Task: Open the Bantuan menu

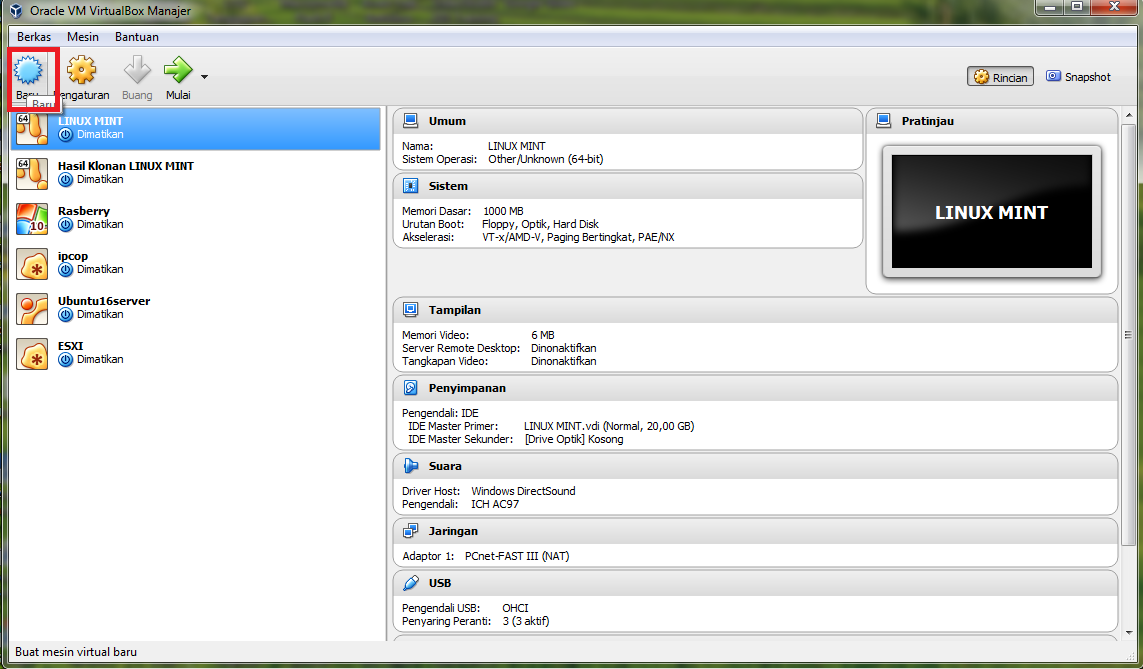Action: [136, 36]
